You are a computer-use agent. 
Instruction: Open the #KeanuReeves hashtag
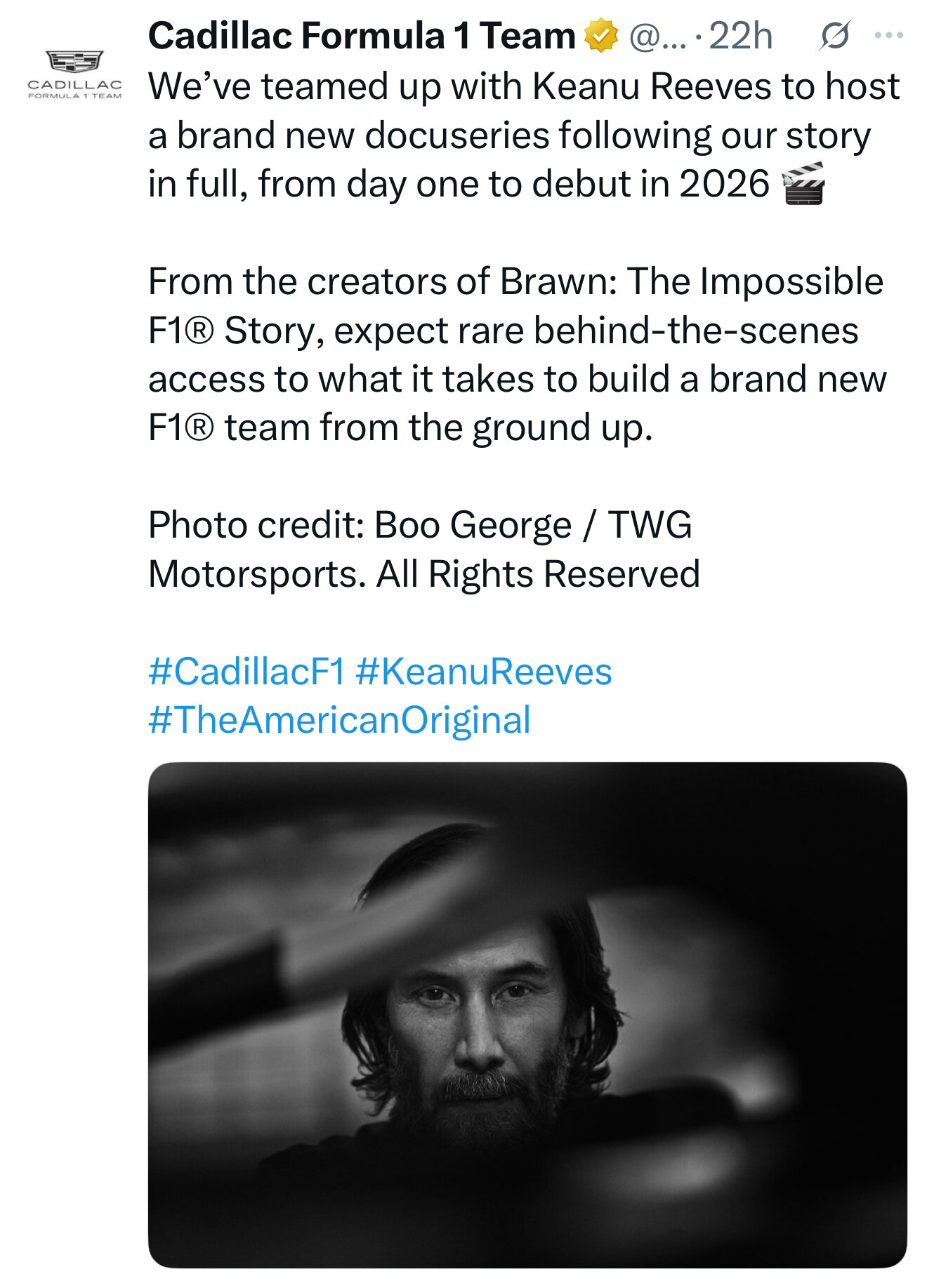pyautogui.click(x=484, y=672)
